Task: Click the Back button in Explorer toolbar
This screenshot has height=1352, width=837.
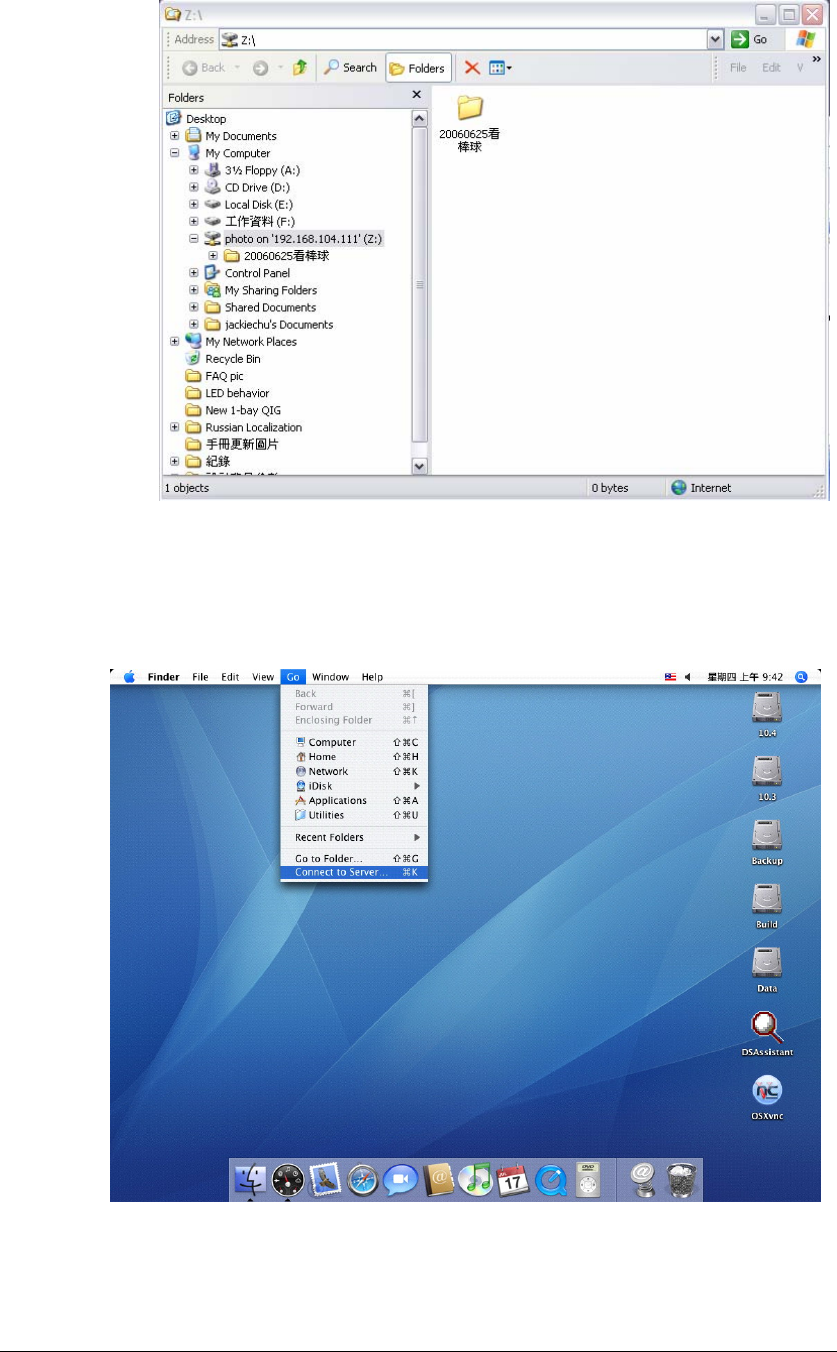Action: pyautogui.click(x=204, y=68)
